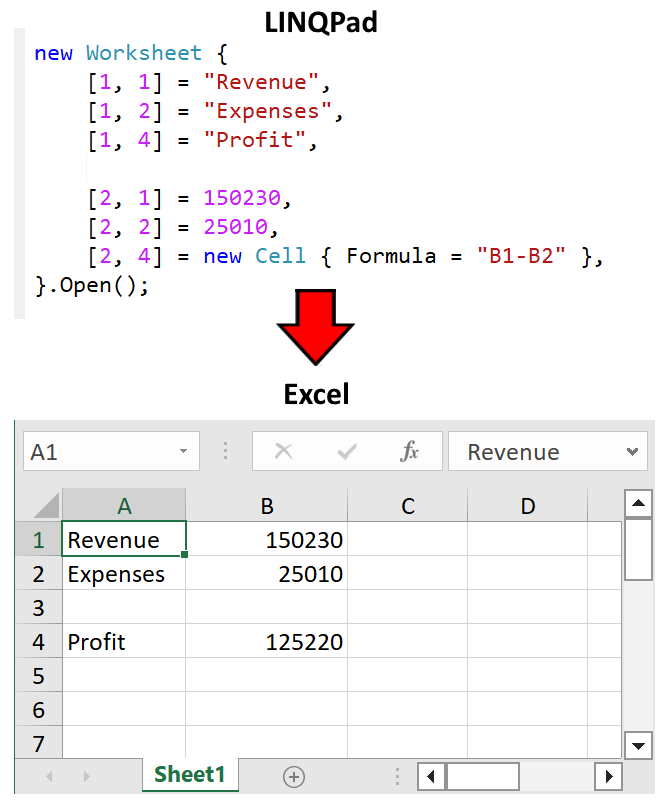Open the Name Box dropdown arrow
Image resolution: width=669 pixels, height=806 pixels.
[183, 451]
